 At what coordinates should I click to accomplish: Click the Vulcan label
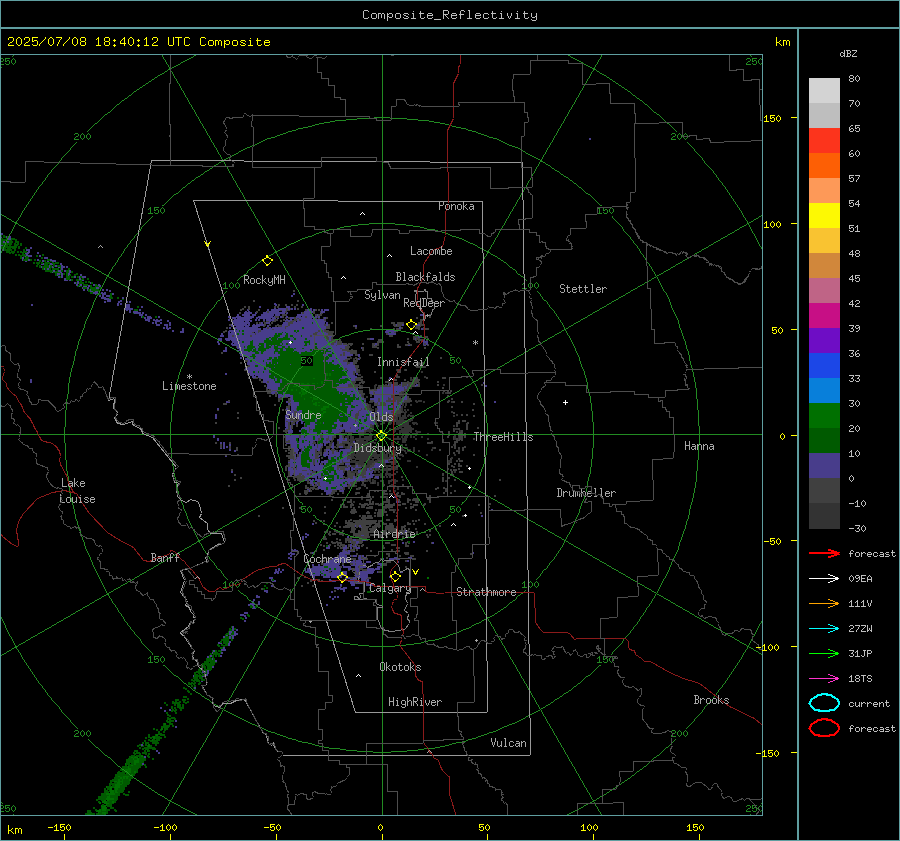(x=509, y=743)
